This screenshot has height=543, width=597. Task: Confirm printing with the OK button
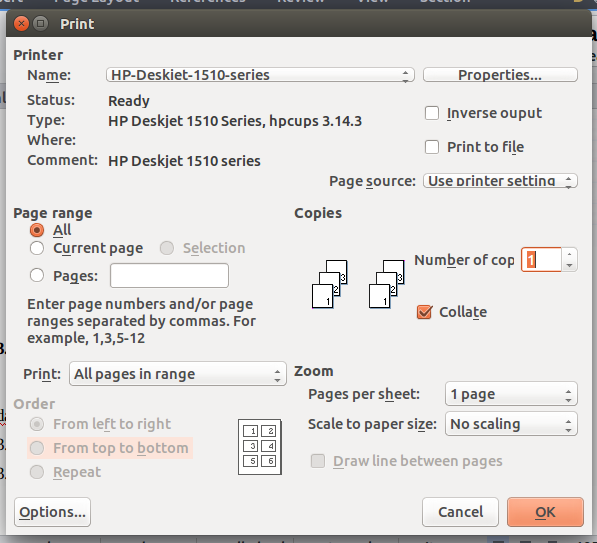[545, 512]
